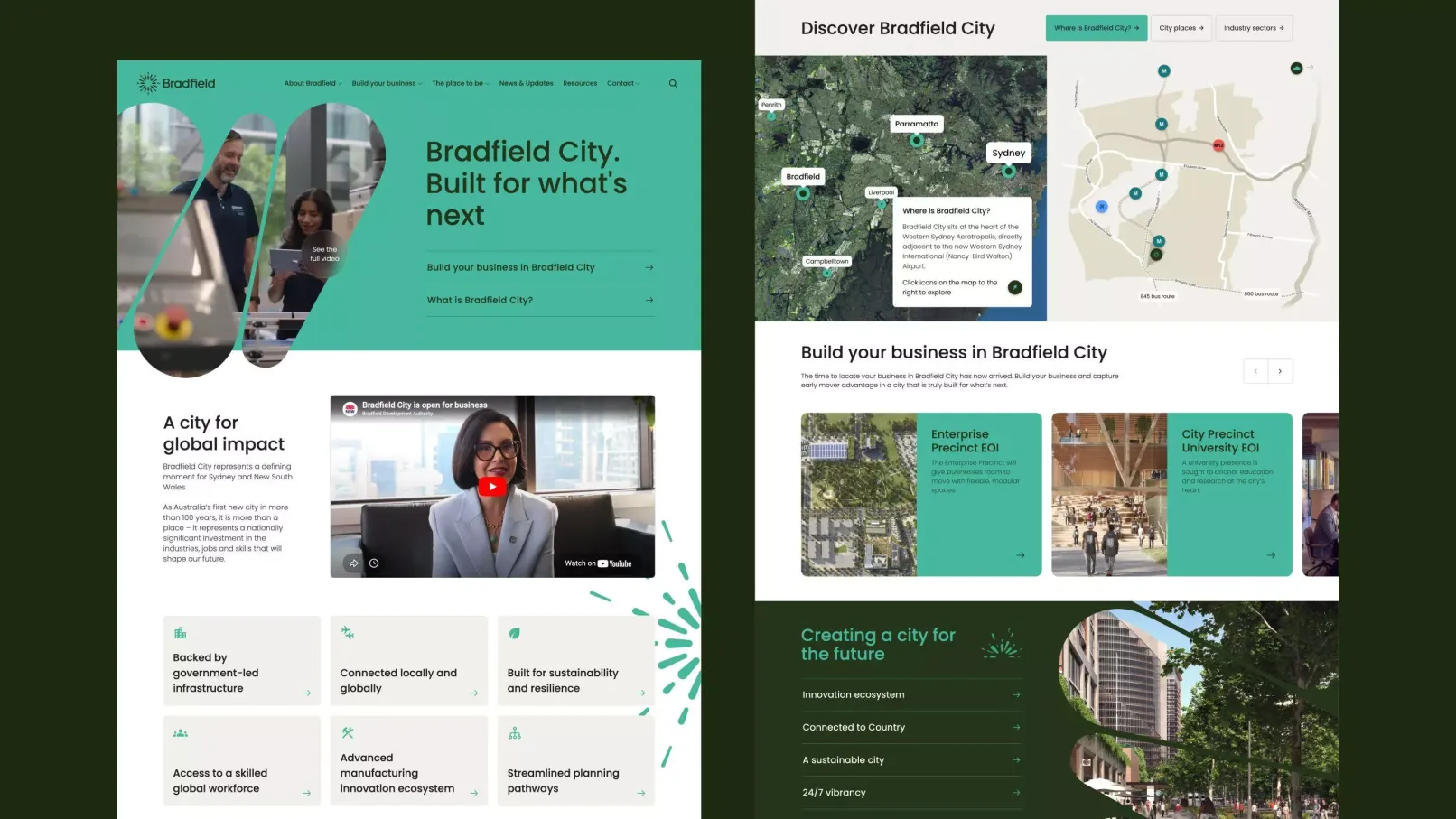Click the leaf icon on the sustainability card

coord(514,634)
